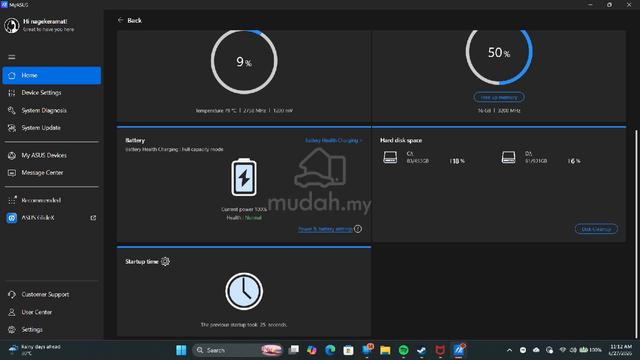Image resolution: width=640 pixels, height=360 pixels.
Task: Open McAfee from the taskbar
Action: pyautogui.click(x=440, y=350)
